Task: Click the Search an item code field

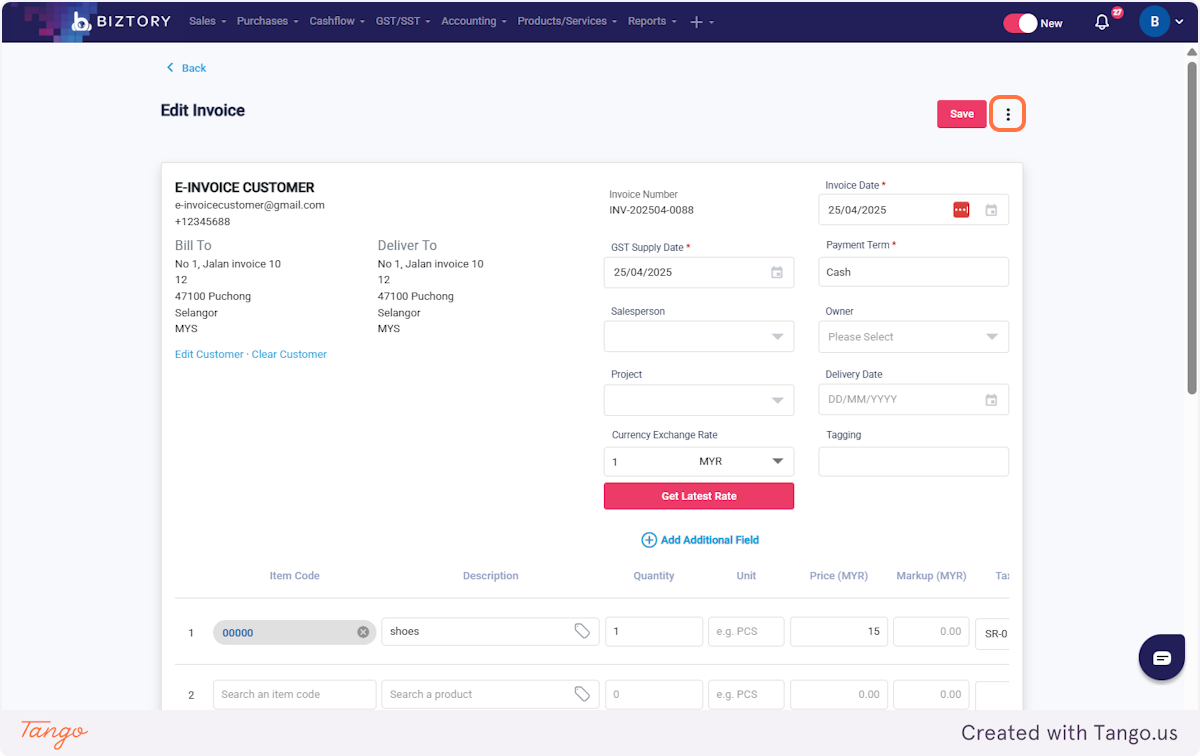Action: [295, 694]
